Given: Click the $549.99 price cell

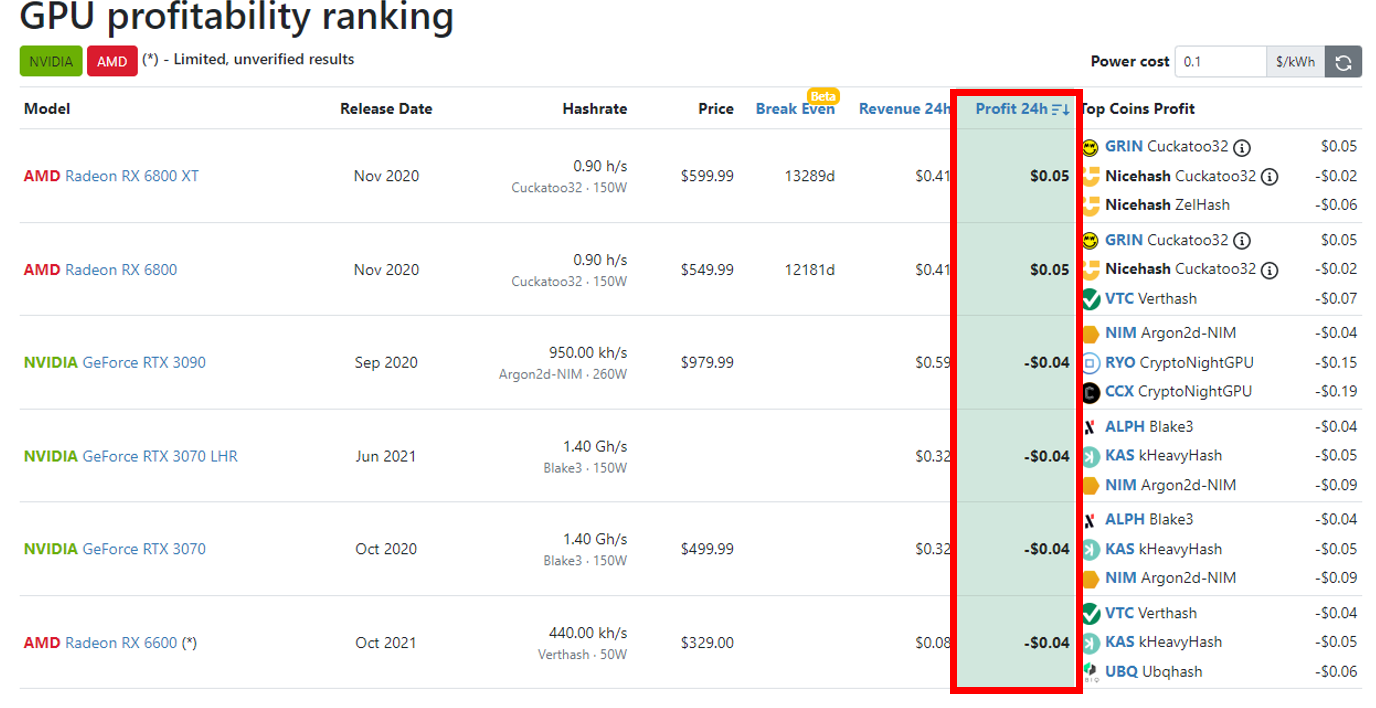Looking at the screenshot, I should pos(707,270).
